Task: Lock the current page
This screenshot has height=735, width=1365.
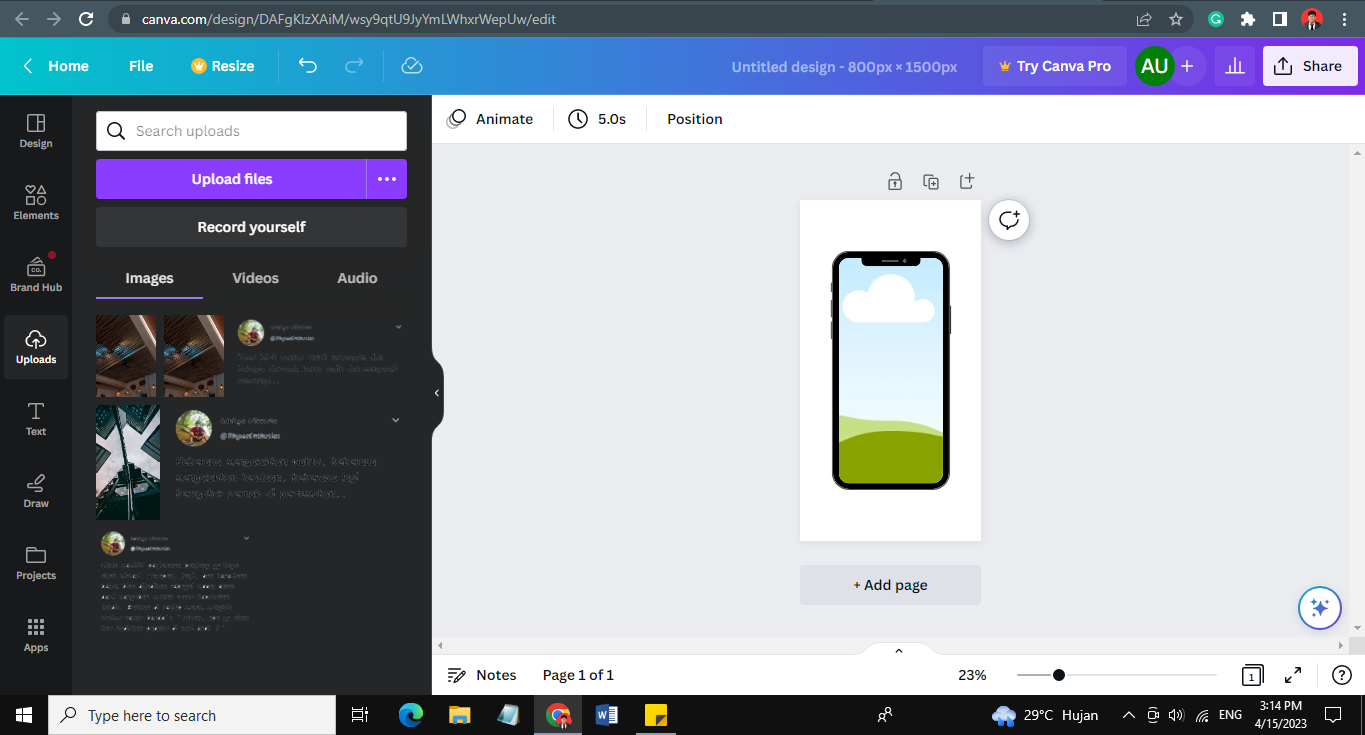Action: pos(895,181)
